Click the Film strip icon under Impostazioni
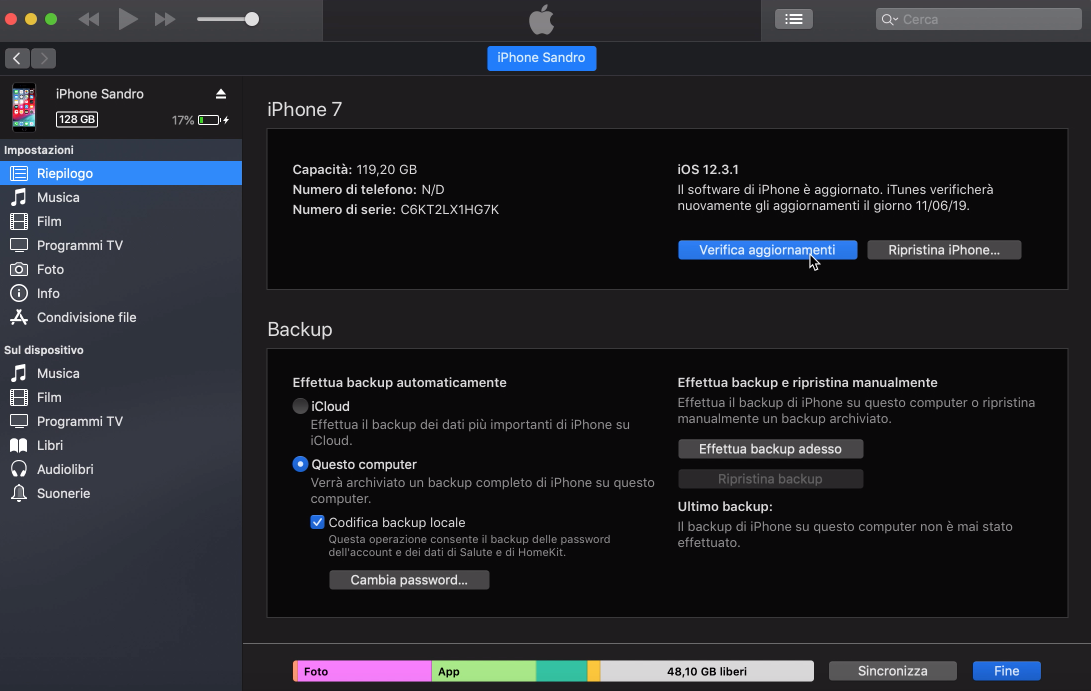Image resolution: width=1091 pixels, height=691 pixels. 19,221
